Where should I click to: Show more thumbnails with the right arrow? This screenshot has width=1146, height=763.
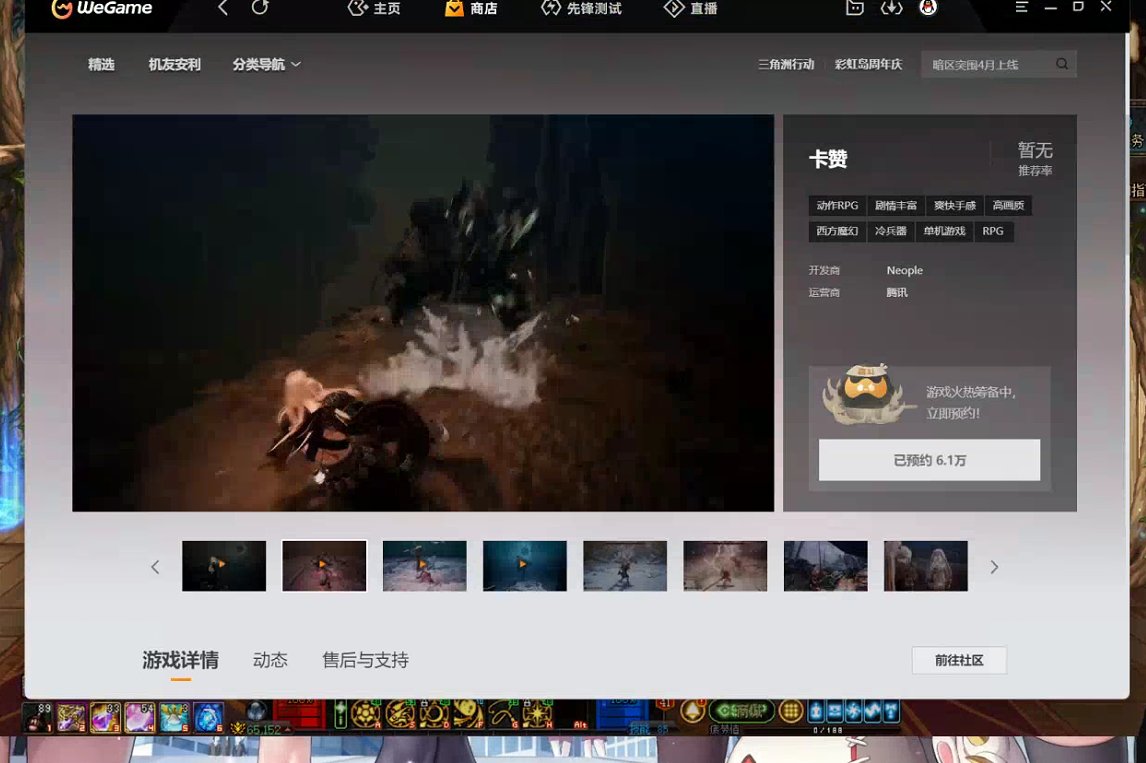(x=994, y=566)
